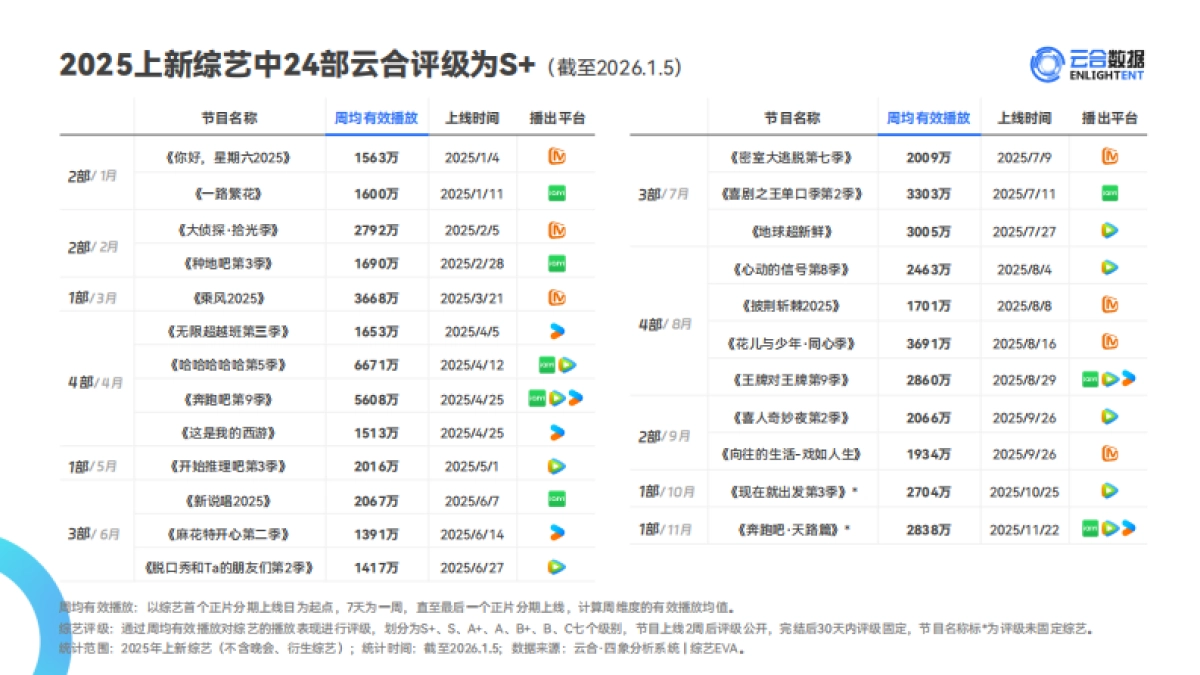Click the 上线时间 column header
This screenshot has height=675, width=1200.
[x=470, y=117]
